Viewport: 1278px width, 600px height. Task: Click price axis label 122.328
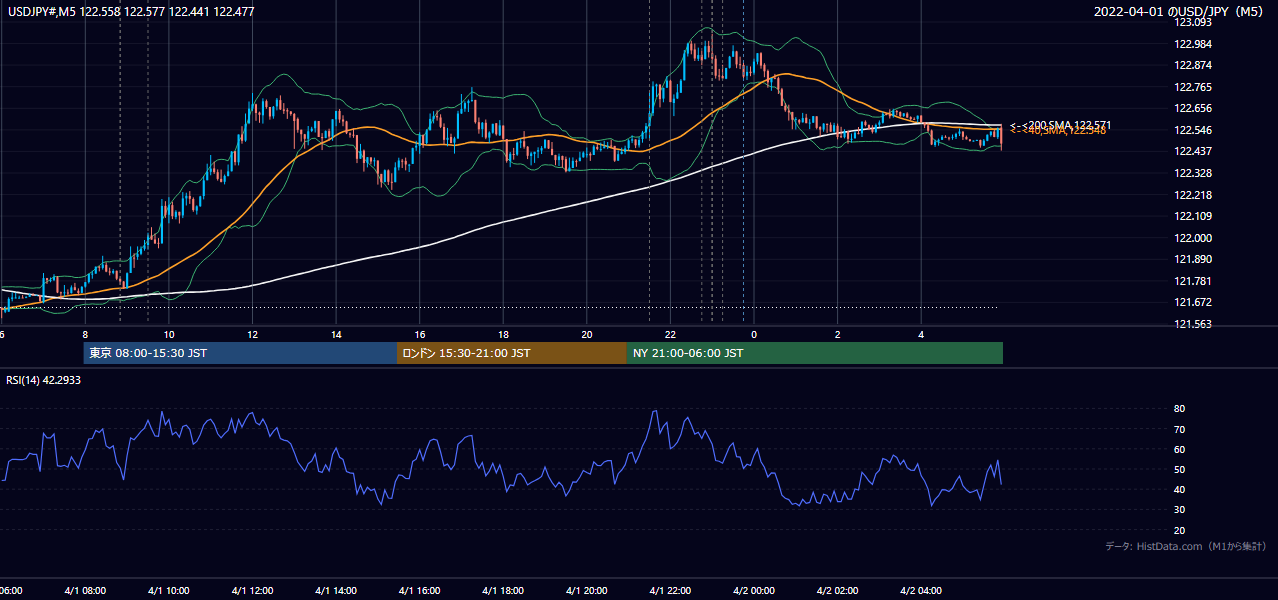(x=1193, y=173)
